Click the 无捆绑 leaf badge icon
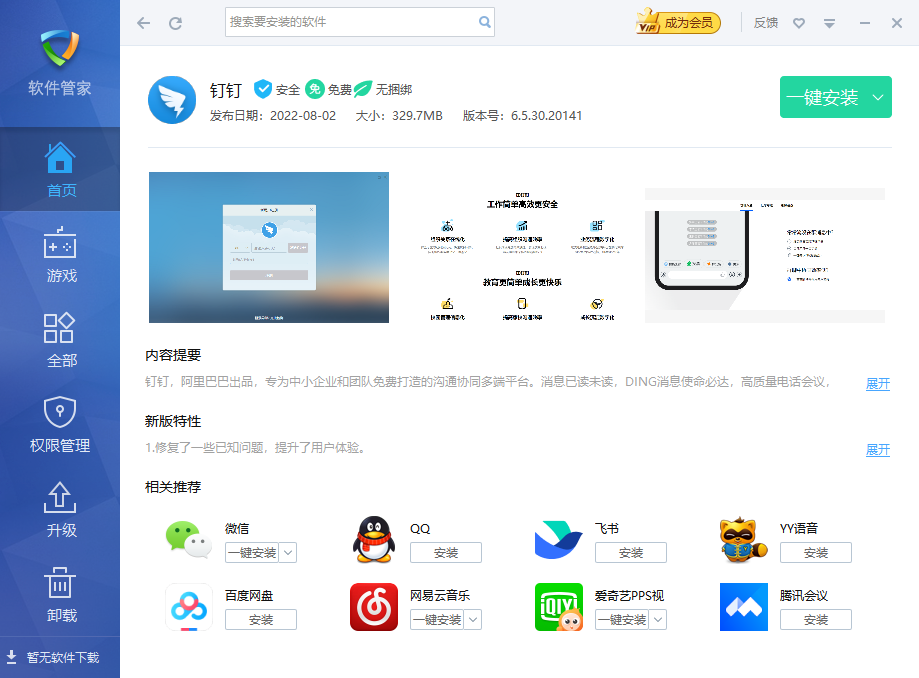Viewport: 919px width, 678px height. click(363, 89)
